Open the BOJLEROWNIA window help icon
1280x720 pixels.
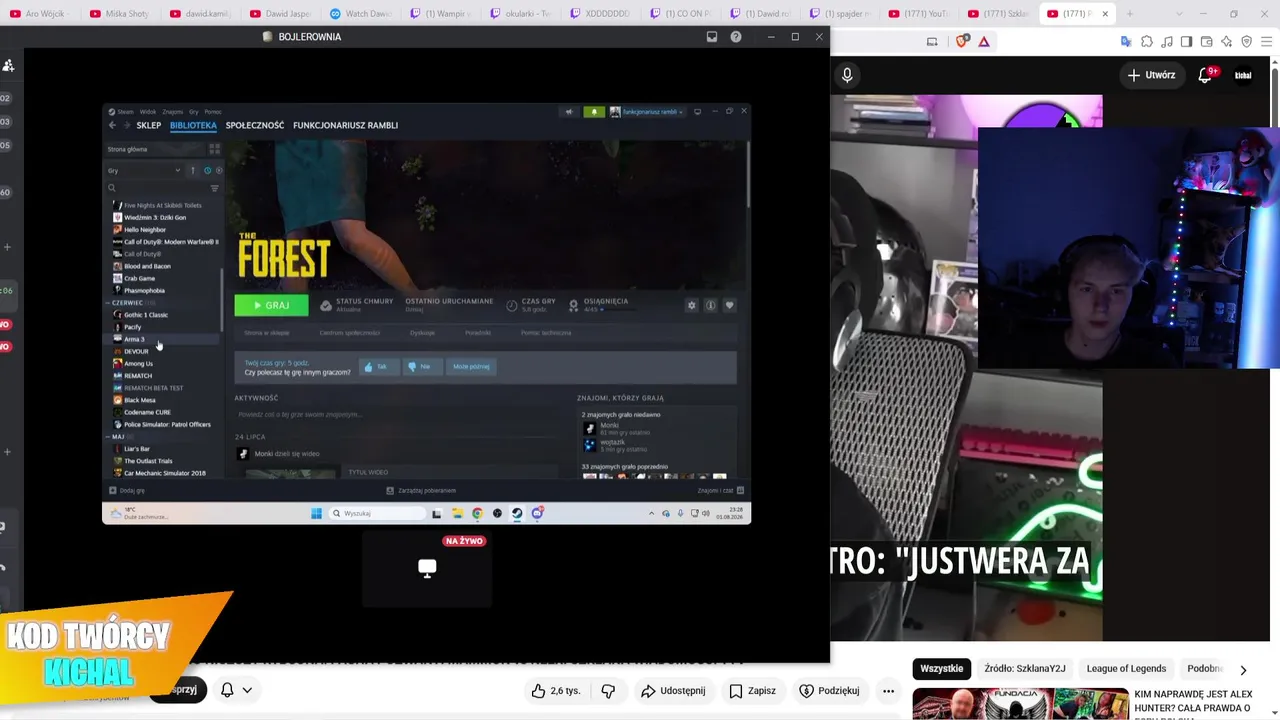[x=736, y=37]
